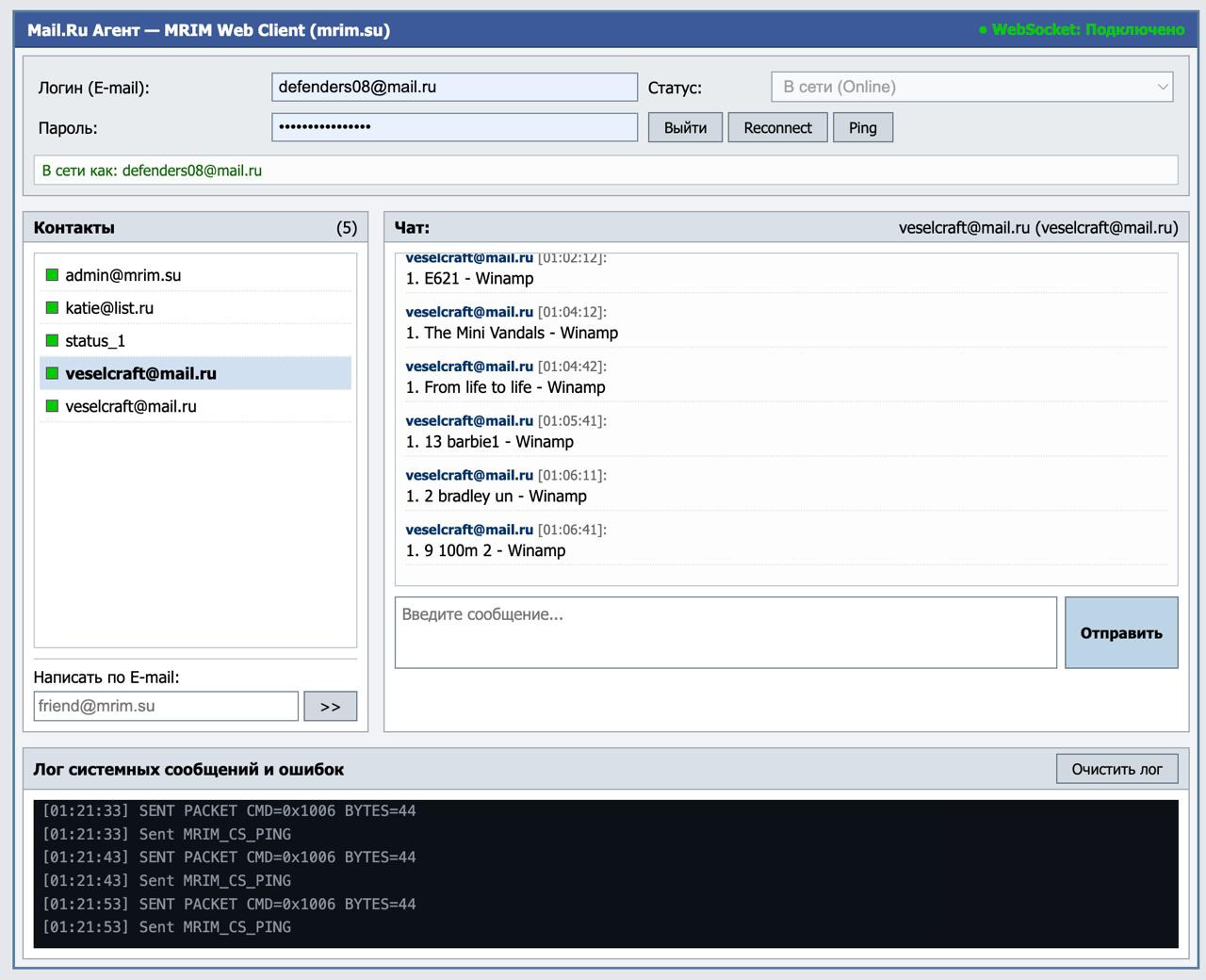The height and width of the screenshot is (980, 1206).
Task: Click the green status icon beside katie@list.ru
Action: coord(52,308)
